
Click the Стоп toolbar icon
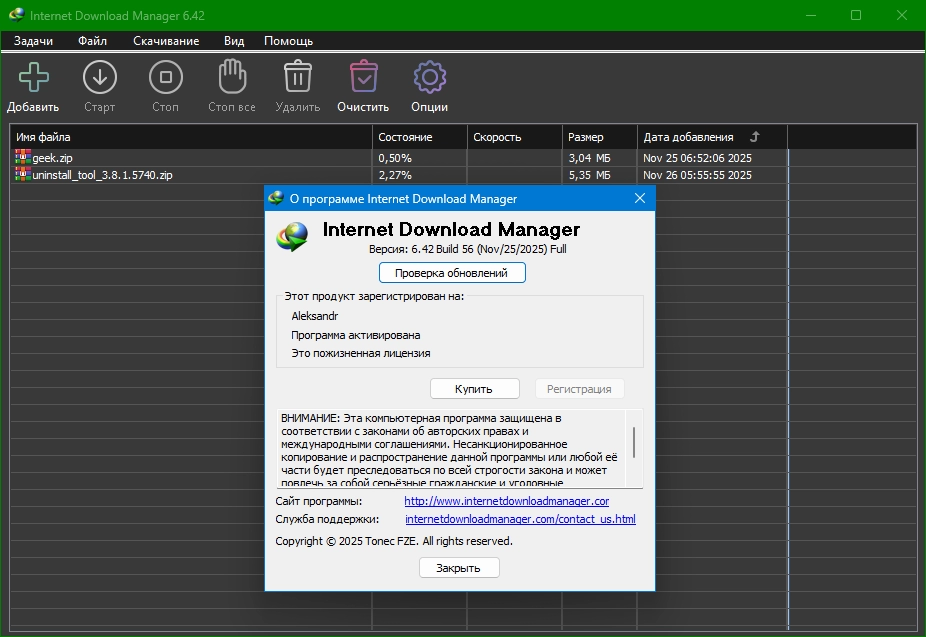[x=165, y=77]
